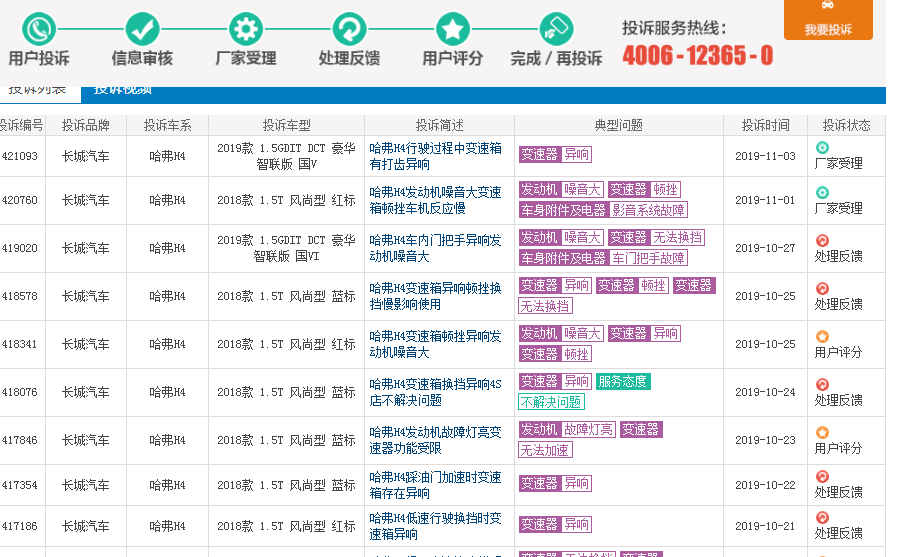Click 用户评分 status icon for complaint 418341
This screenshot has height=557, width=901.
pyautogui.click(x=822, y=336)
